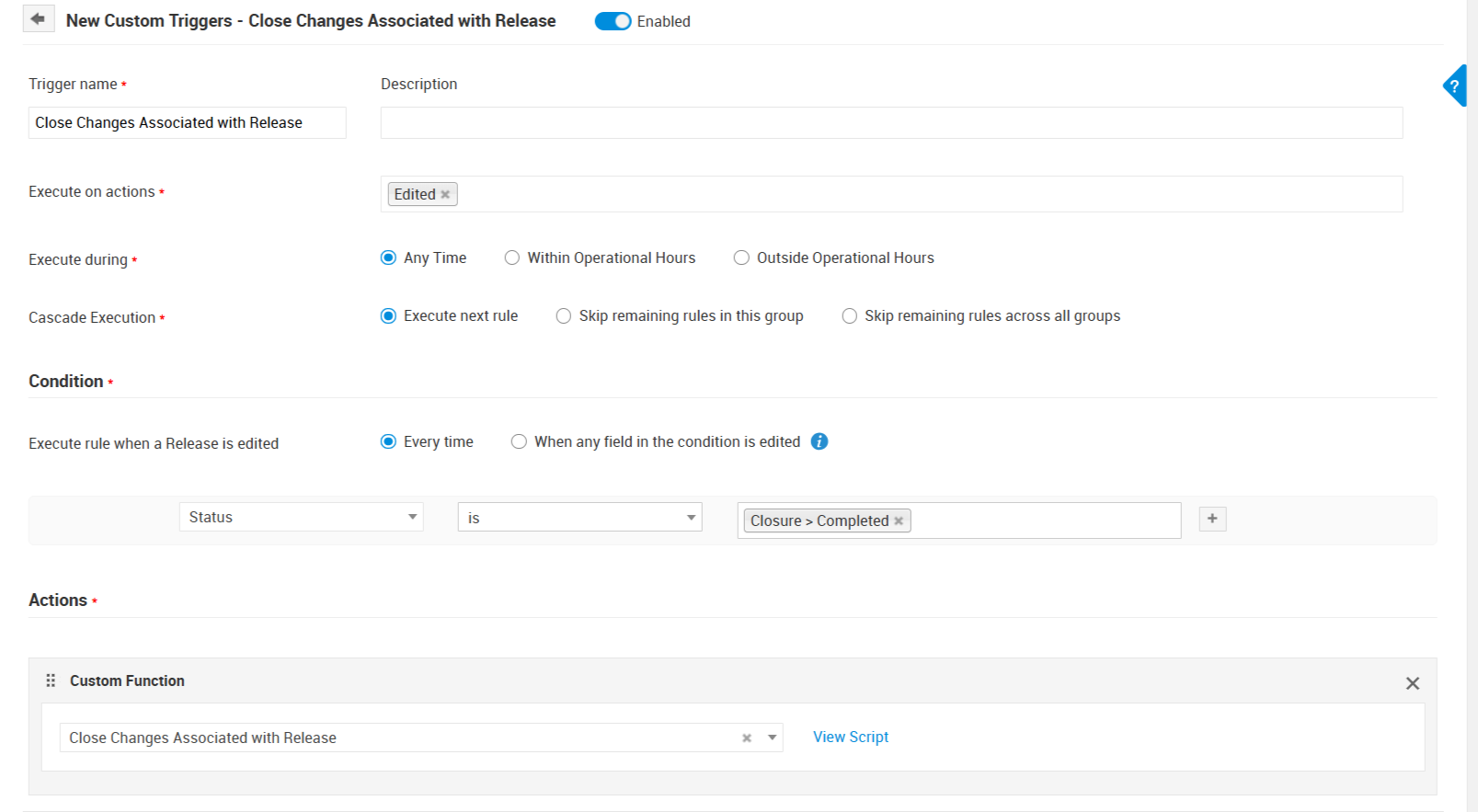Click the back arrow icon

pyautogui.click(x=38, y=19)
